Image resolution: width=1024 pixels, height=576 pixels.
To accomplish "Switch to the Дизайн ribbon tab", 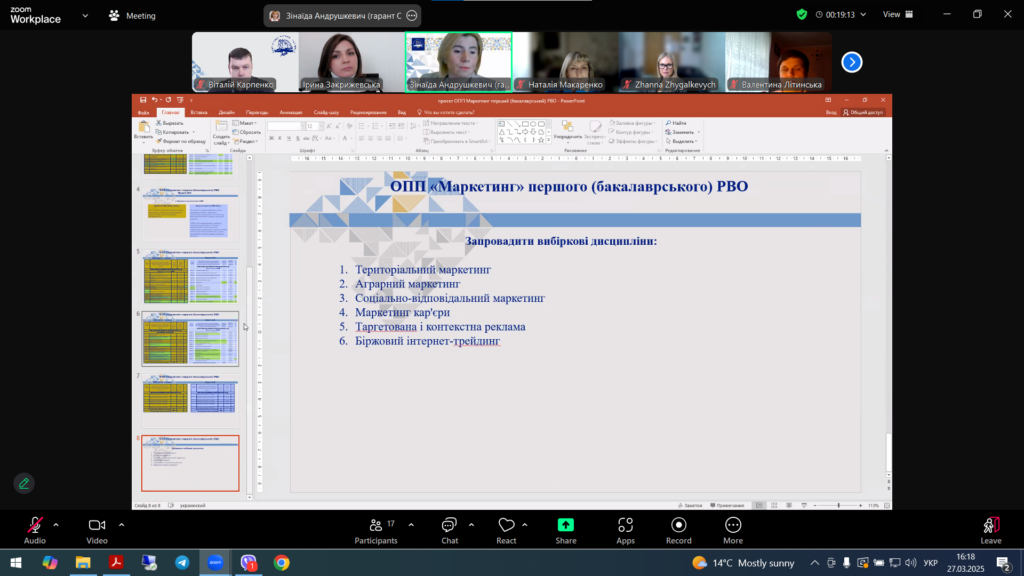I will [x=227, y=112].
